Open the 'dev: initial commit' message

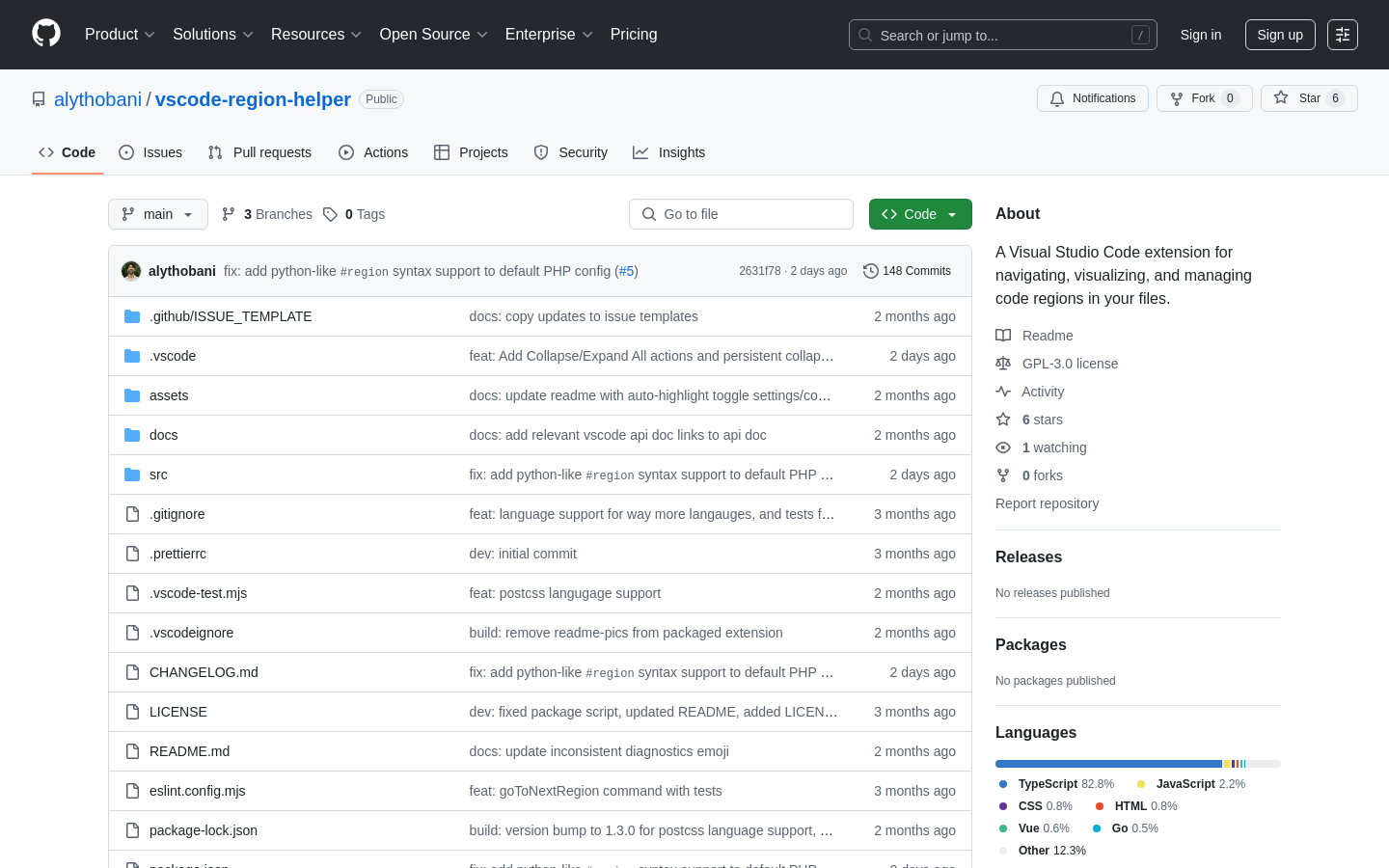click(x=523, y=554)
